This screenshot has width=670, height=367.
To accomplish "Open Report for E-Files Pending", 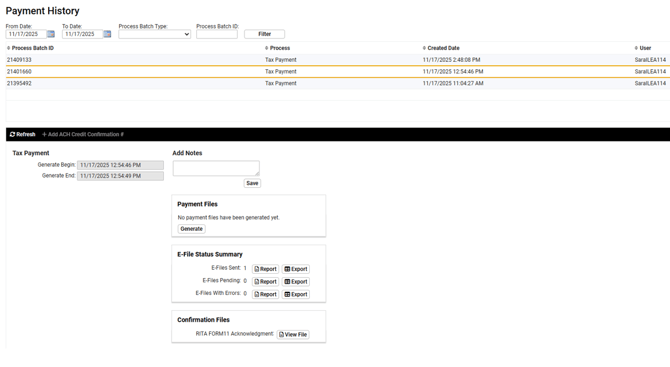I will [x=265, y=282].
